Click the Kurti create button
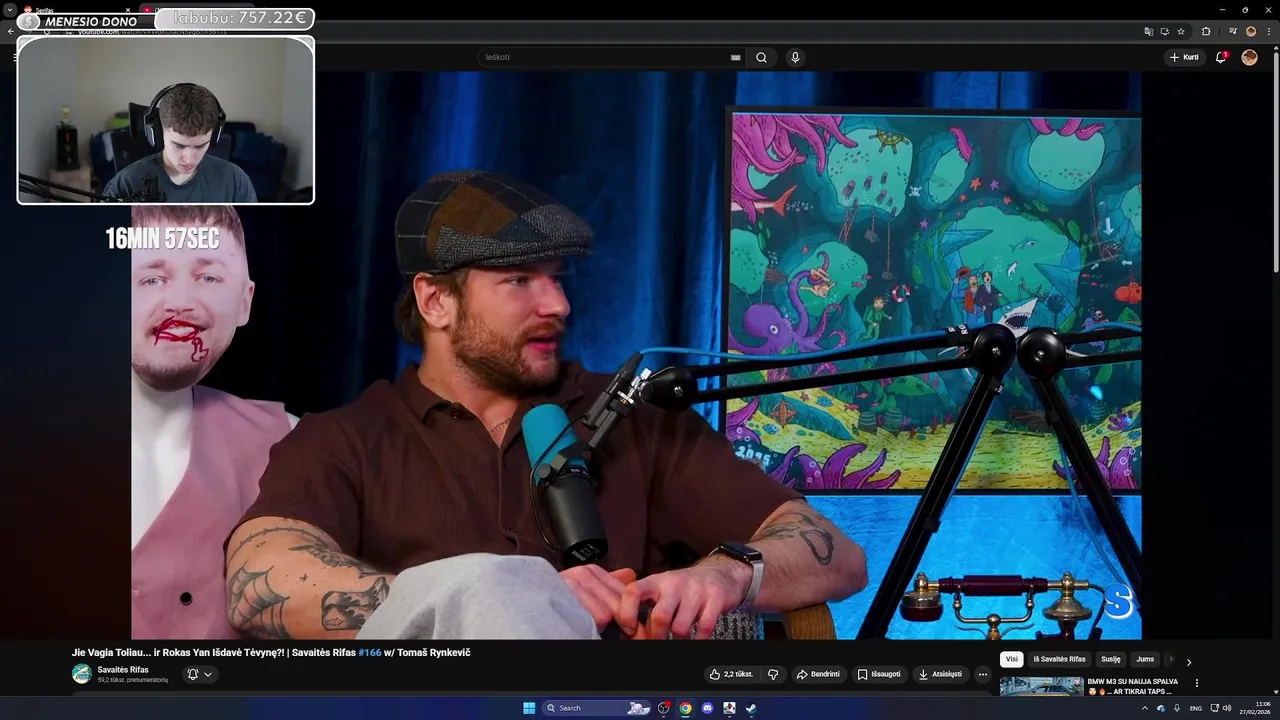 coord(1185,57)
